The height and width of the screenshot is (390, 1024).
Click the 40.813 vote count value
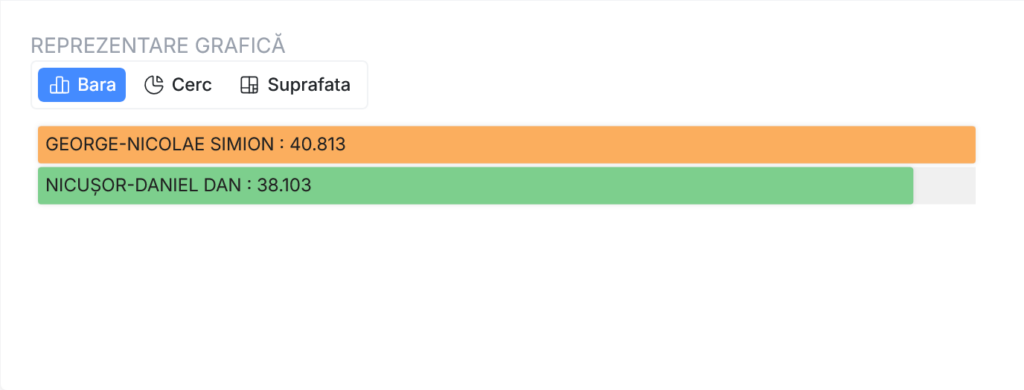pos(317,144)
